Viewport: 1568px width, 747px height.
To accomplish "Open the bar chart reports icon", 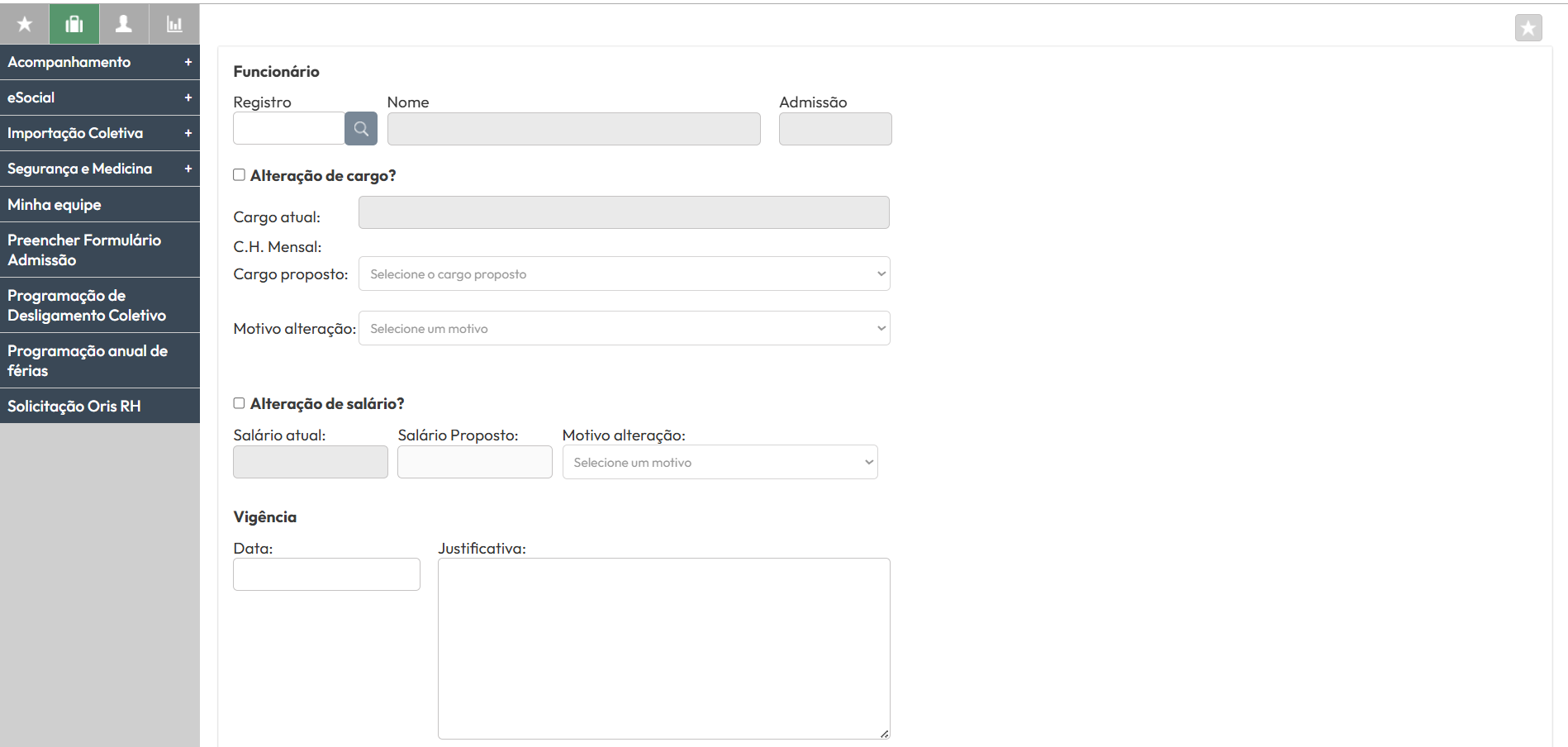I will [174, 24].
